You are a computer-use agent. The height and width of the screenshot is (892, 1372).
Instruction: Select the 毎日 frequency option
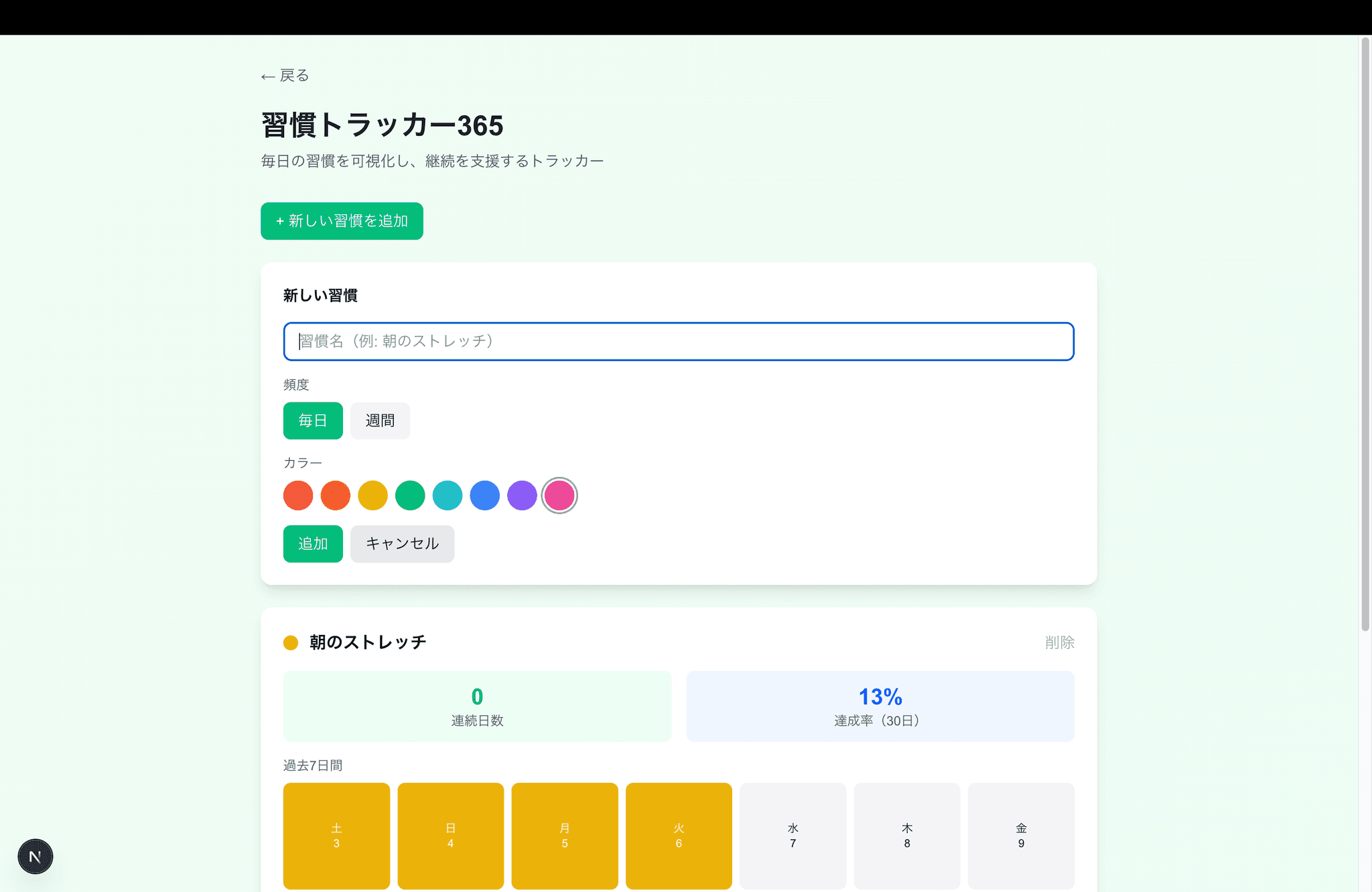click(x=312, y=421)
